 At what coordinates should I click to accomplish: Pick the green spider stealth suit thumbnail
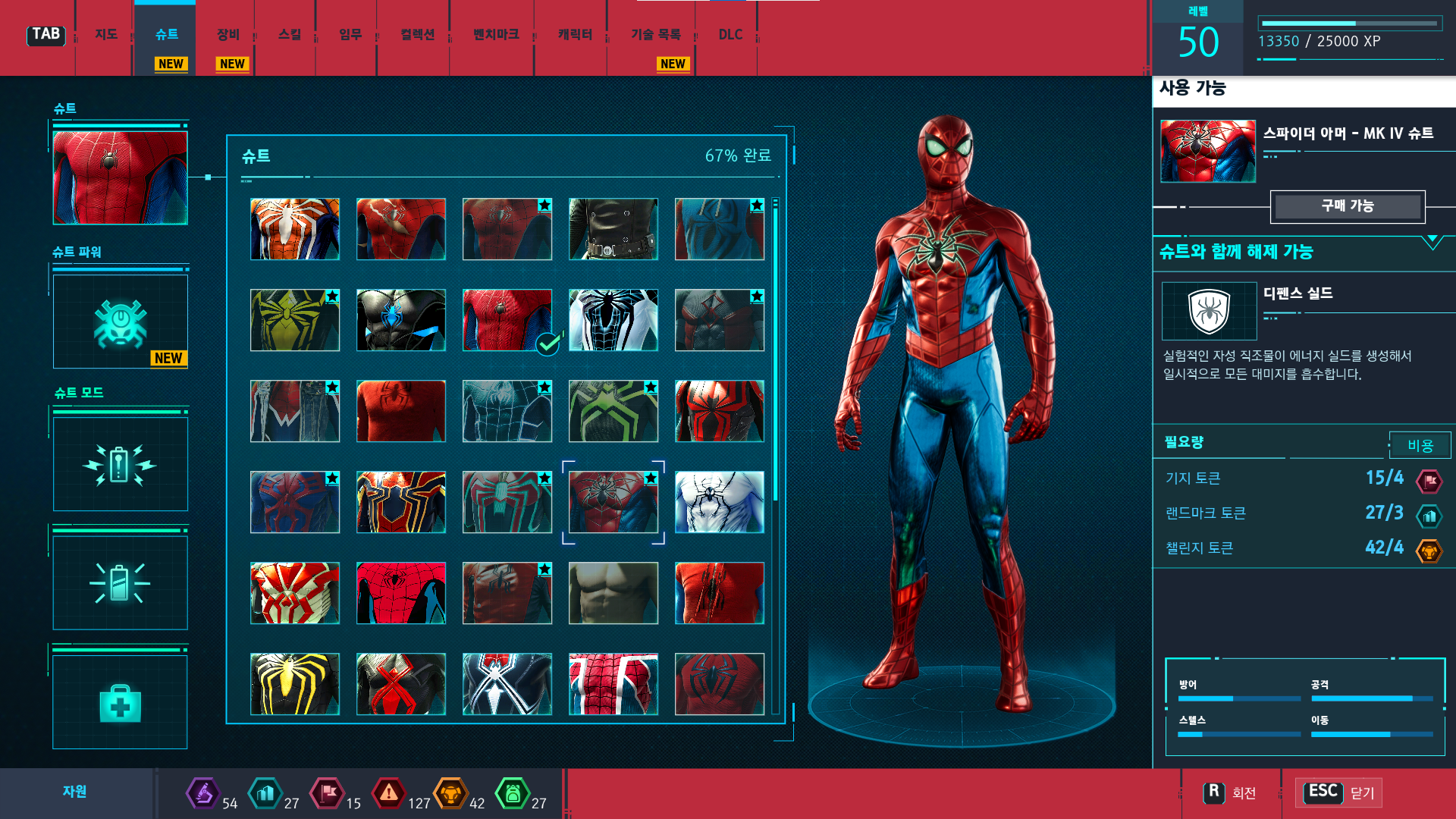613,411
